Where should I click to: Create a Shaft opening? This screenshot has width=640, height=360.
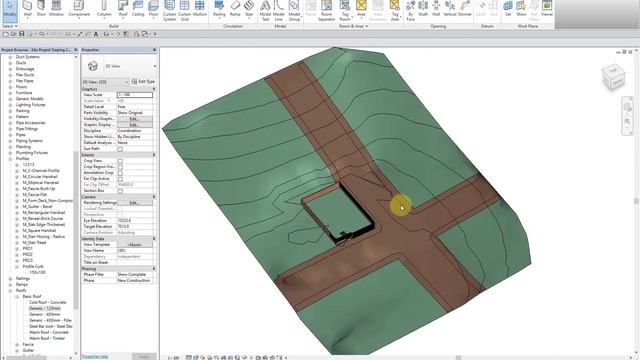point(423,9)
